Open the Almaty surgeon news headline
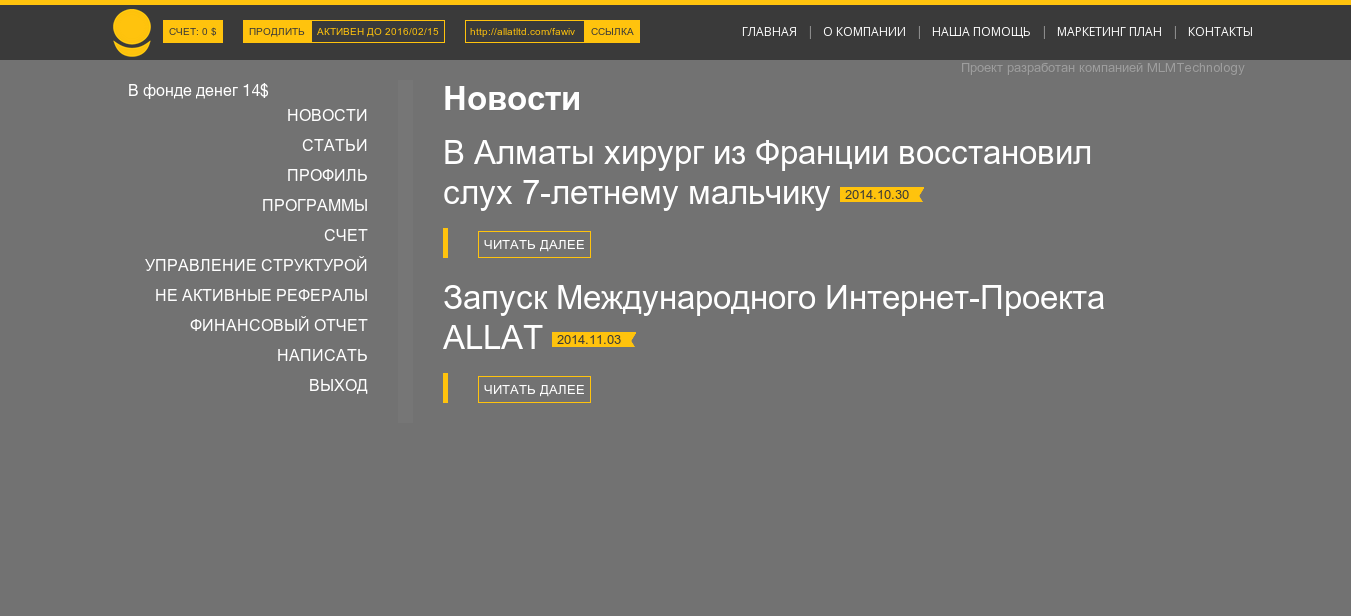The width and height of the screenshot is (1351, 616). (767, 172)
